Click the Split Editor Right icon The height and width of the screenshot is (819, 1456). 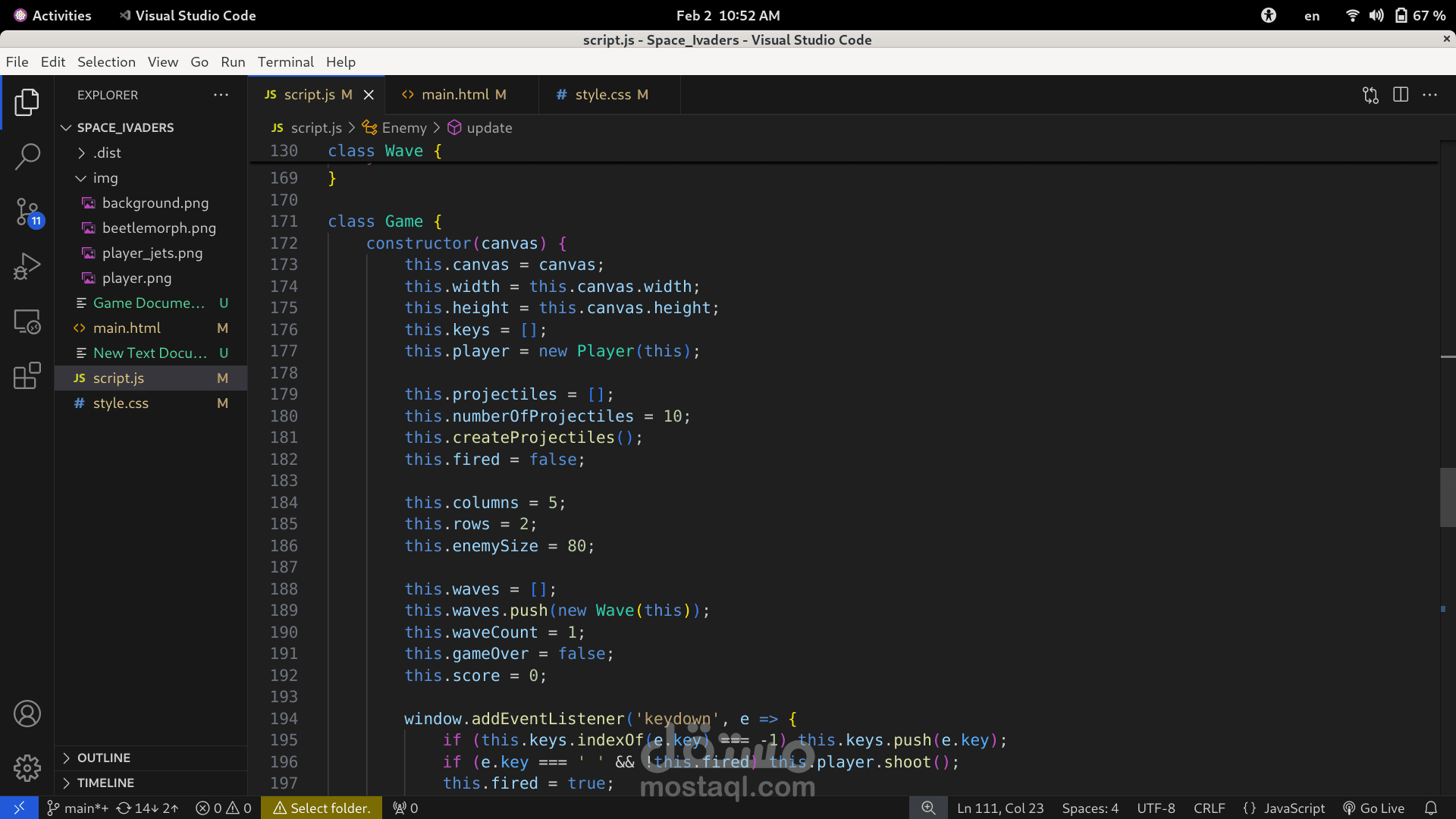pos(1400,95)
